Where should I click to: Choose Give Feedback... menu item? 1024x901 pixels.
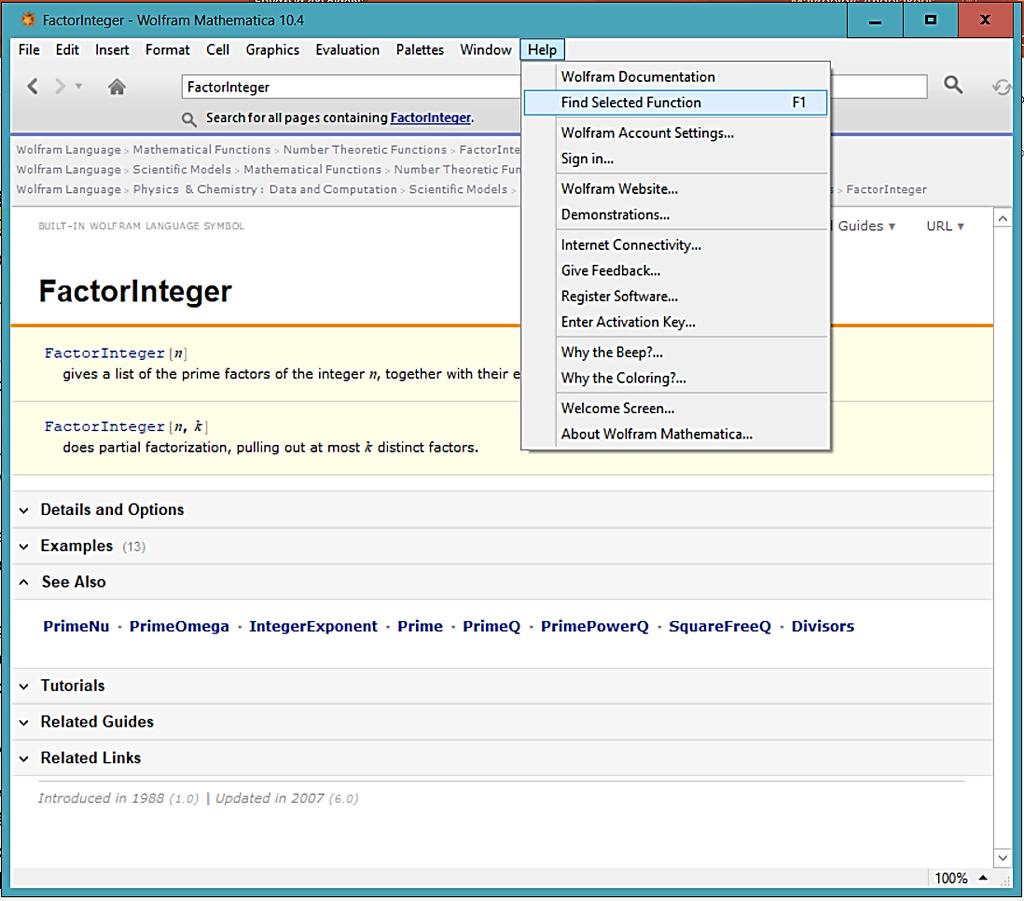(676, 270)
